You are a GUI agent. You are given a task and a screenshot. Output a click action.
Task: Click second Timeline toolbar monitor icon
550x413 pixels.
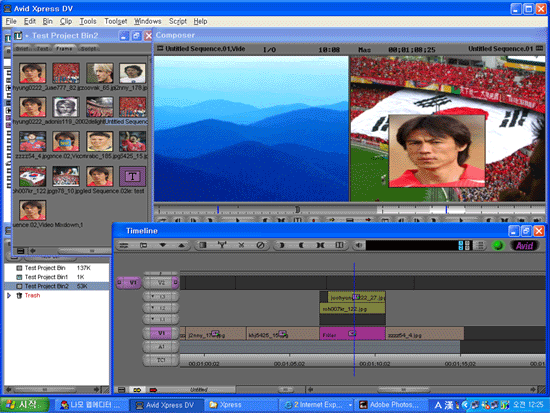[143, 245]
